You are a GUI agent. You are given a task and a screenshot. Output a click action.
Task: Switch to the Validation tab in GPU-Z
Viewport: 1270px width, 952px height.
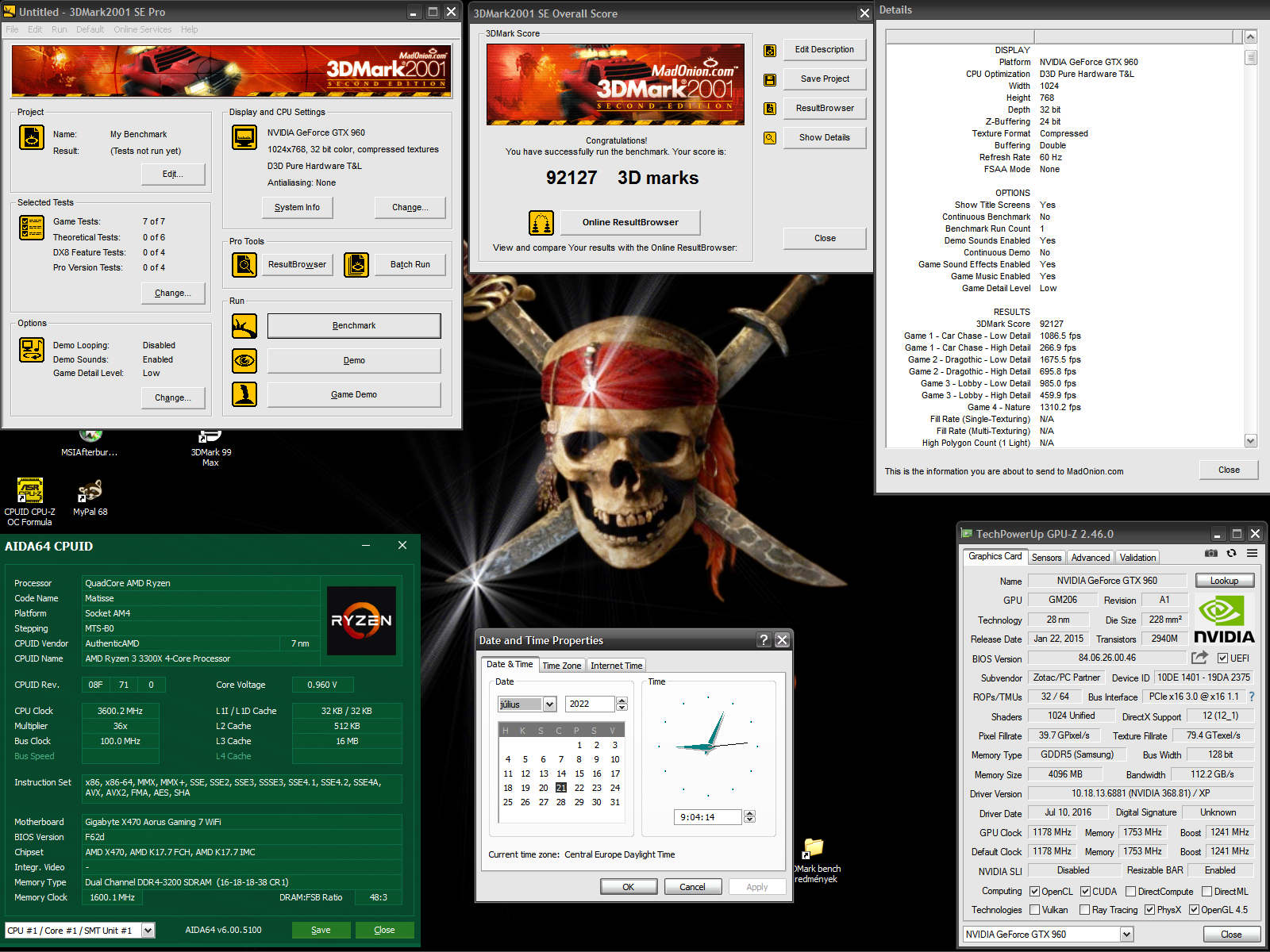tap(1137, 558)
